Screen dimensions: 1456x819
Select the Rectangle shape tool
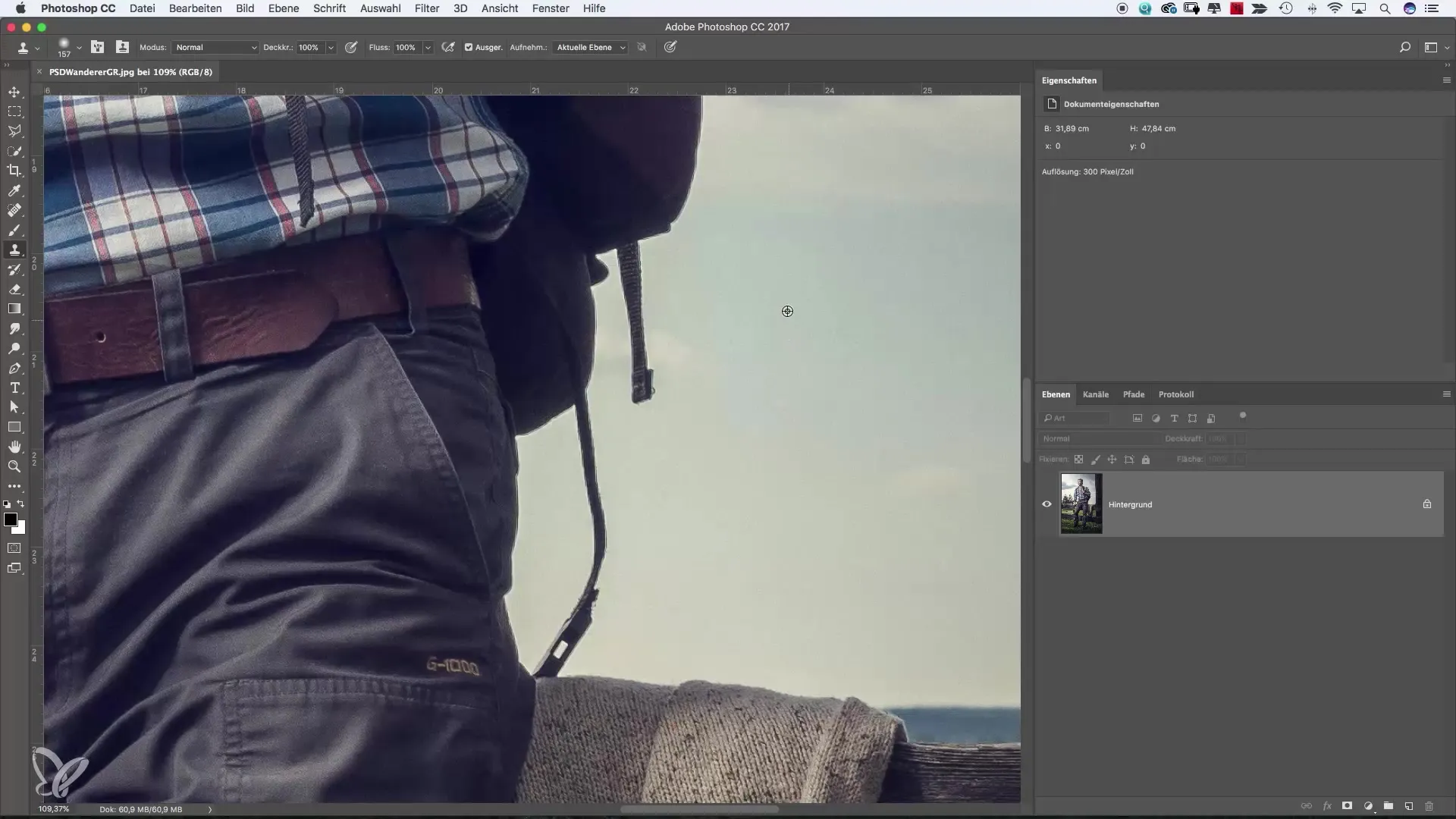tap(14, 427)
